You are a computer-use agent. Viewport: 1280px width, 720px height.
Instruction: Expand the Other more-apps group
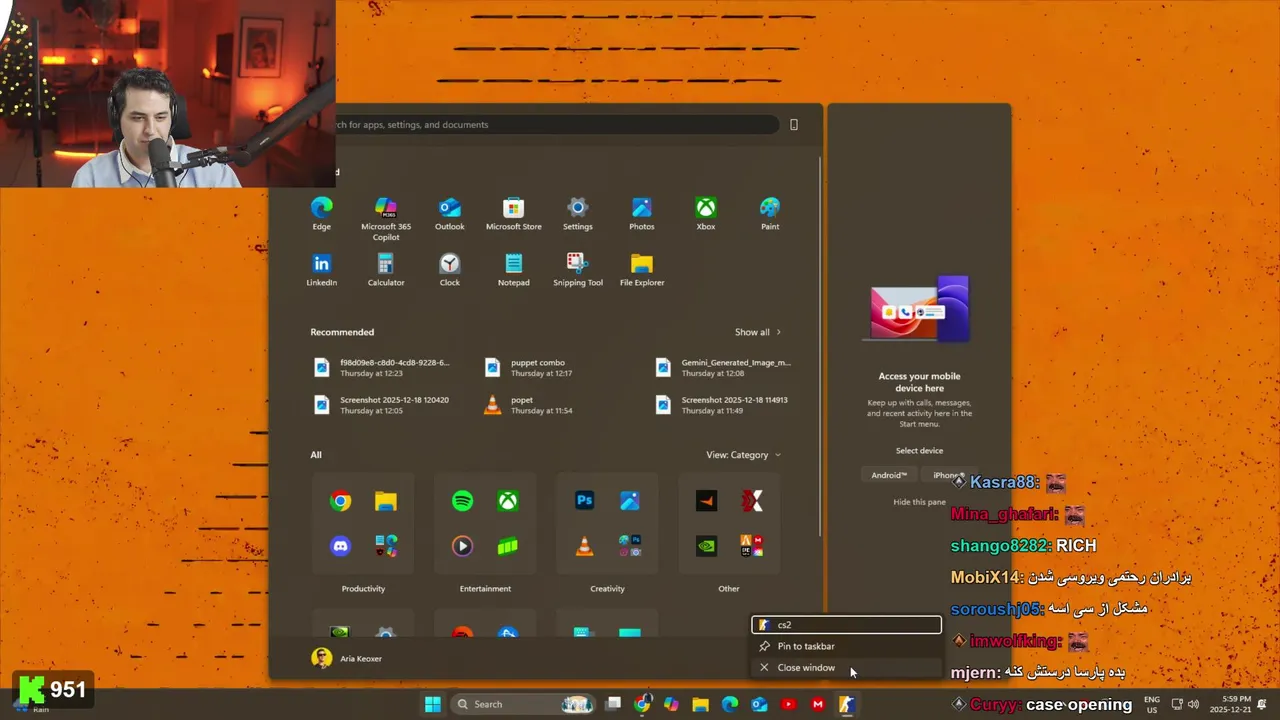[752, 546]
